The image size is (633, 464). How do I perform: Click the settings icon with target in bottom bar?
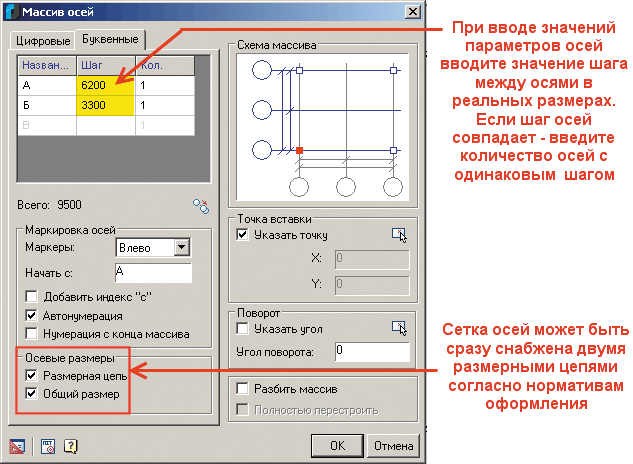coord(48,446)
